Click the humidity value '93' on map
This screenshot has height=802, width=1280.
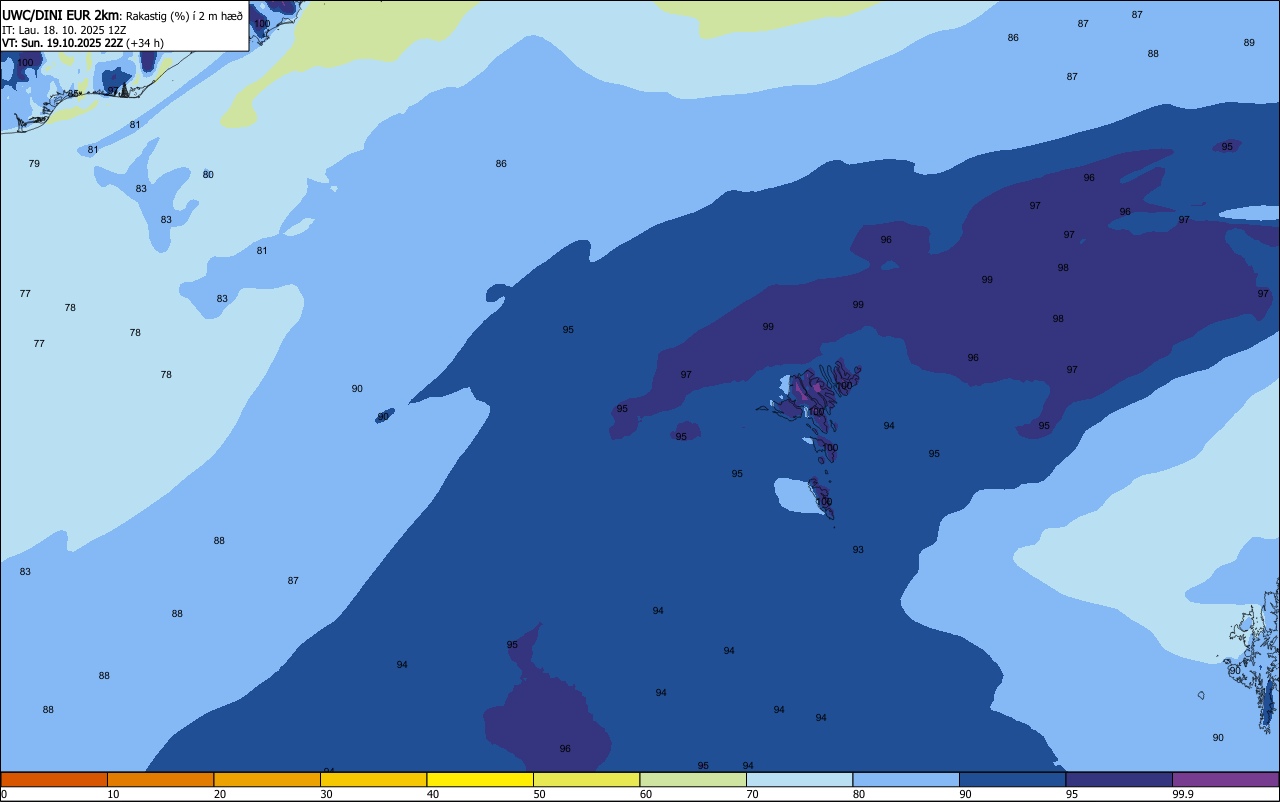pos(858,550)
